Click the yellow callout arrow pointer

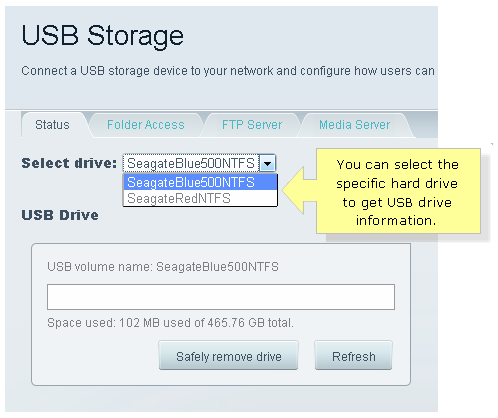pyautogui.click(x=299, y=191)
